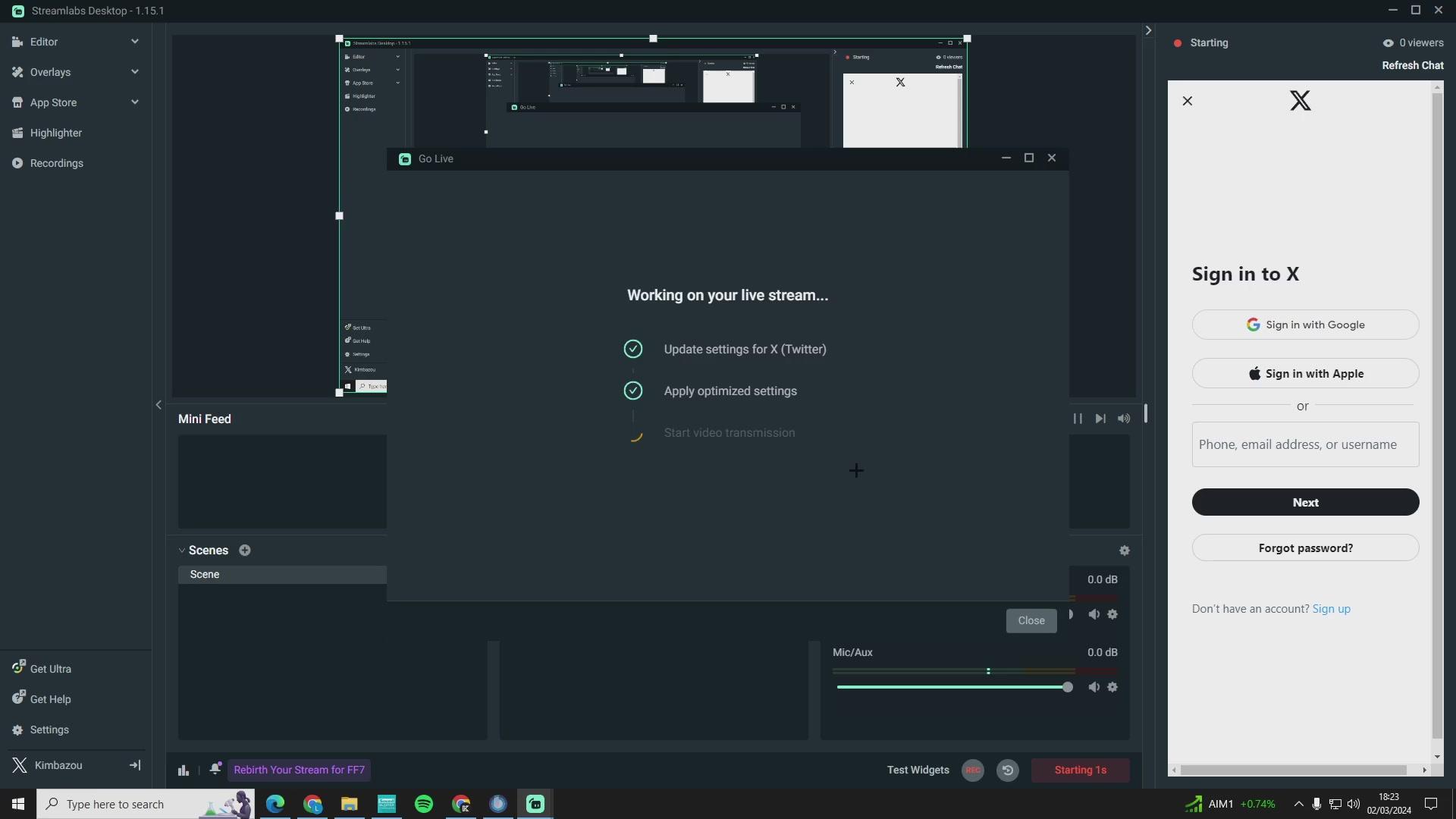The width and height of the screenshot is (1456, 819).
Task: Click the chat panel horizontal scrollbar
Action: click(1294, 770)
